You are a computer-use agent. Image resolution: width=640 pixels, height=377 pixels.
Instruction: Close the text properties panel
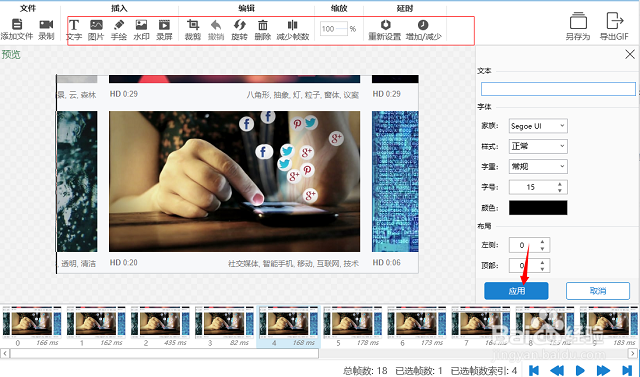[x=630, y=54]
